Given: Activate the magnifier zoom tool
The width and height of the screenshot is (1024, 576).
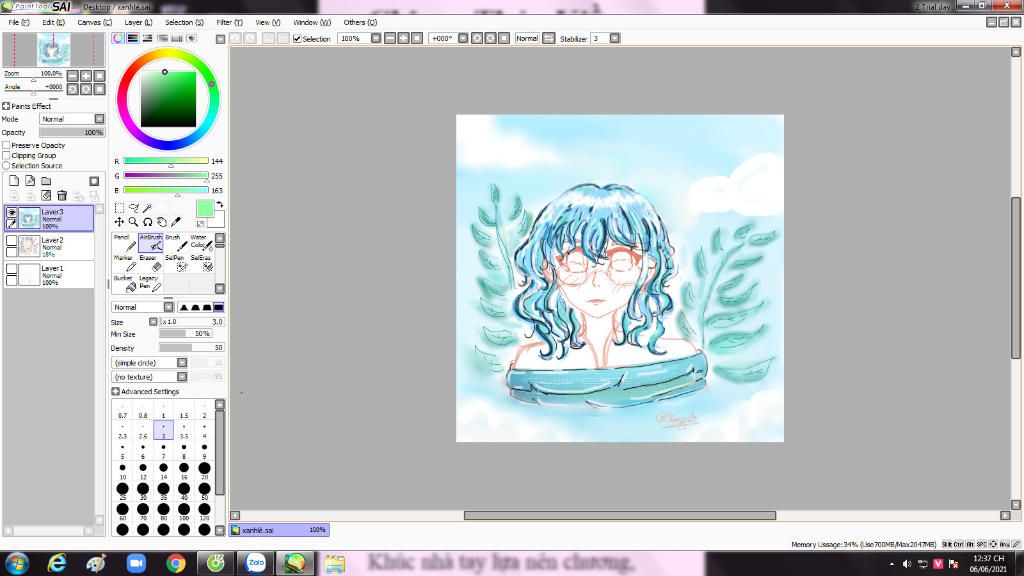Looking at the screenshot, I should tap(133, 222).
